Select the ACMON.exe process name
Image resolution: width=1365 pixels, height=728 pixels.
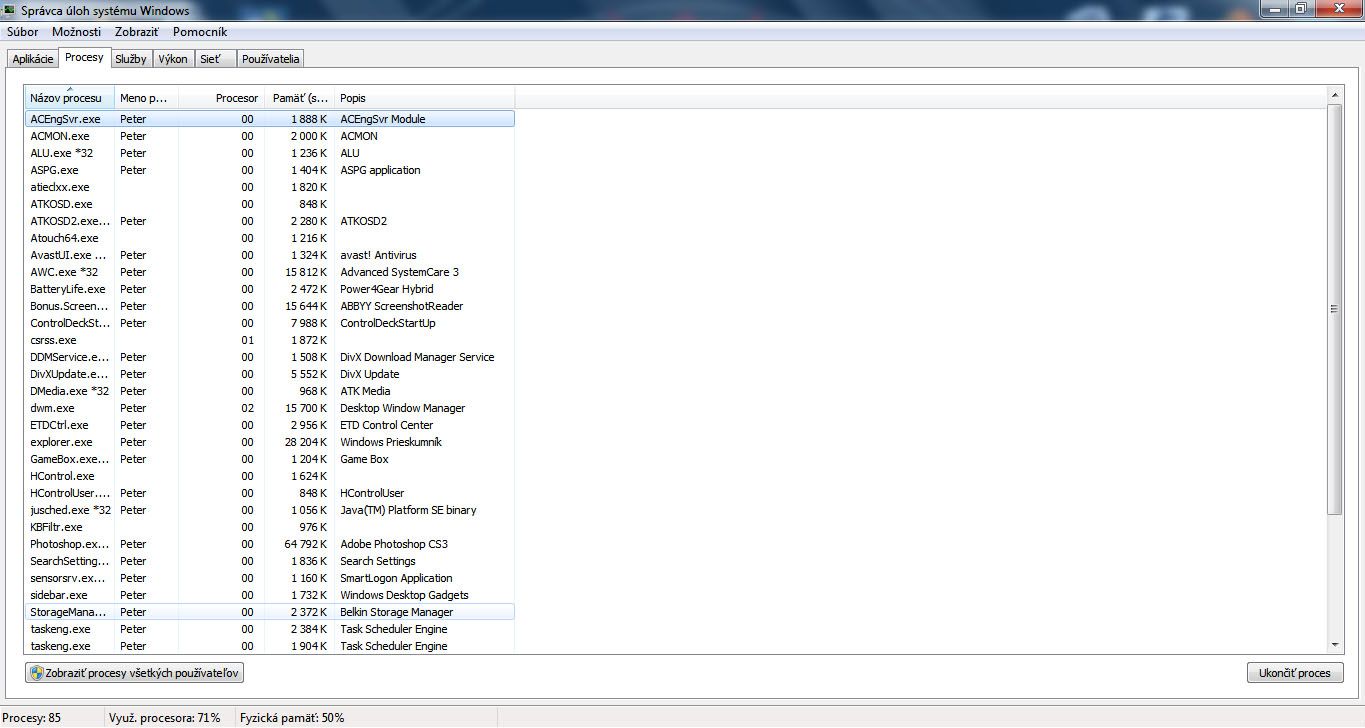[60, 136]
